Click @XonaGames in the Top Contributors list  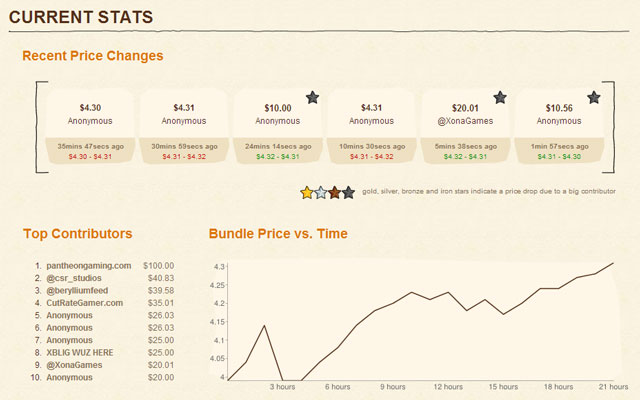(74, 365)
